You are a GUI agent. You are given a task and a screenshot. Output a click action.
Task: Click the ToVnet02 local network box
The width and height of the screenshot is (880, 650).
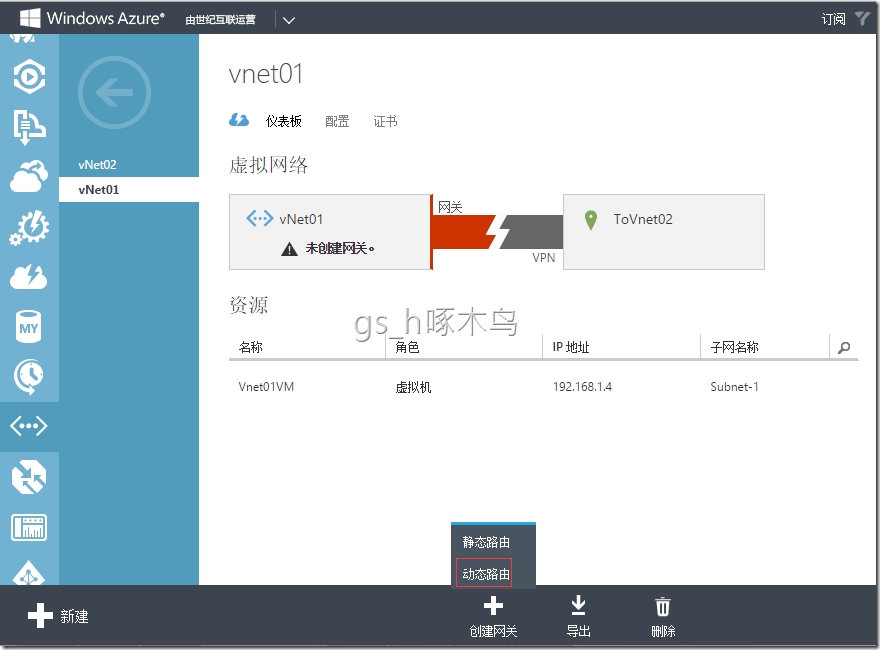[x=664, y=232]
